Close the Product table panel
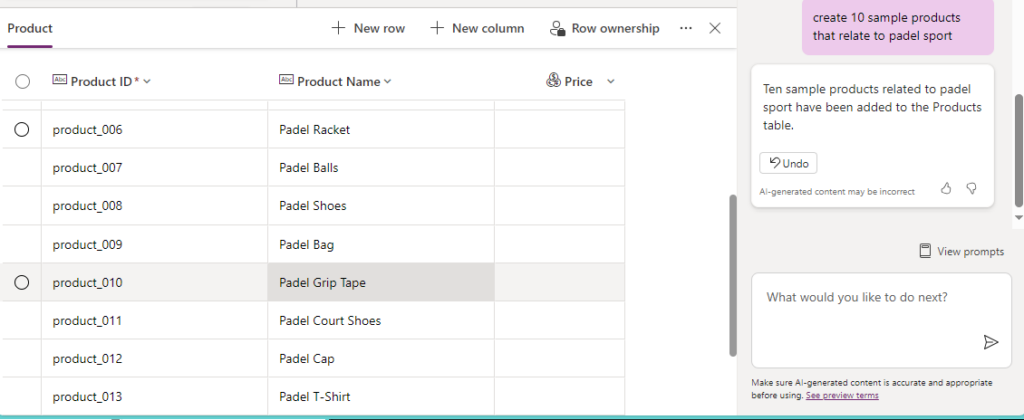1024x420 pixels. (x=715, y=28)
